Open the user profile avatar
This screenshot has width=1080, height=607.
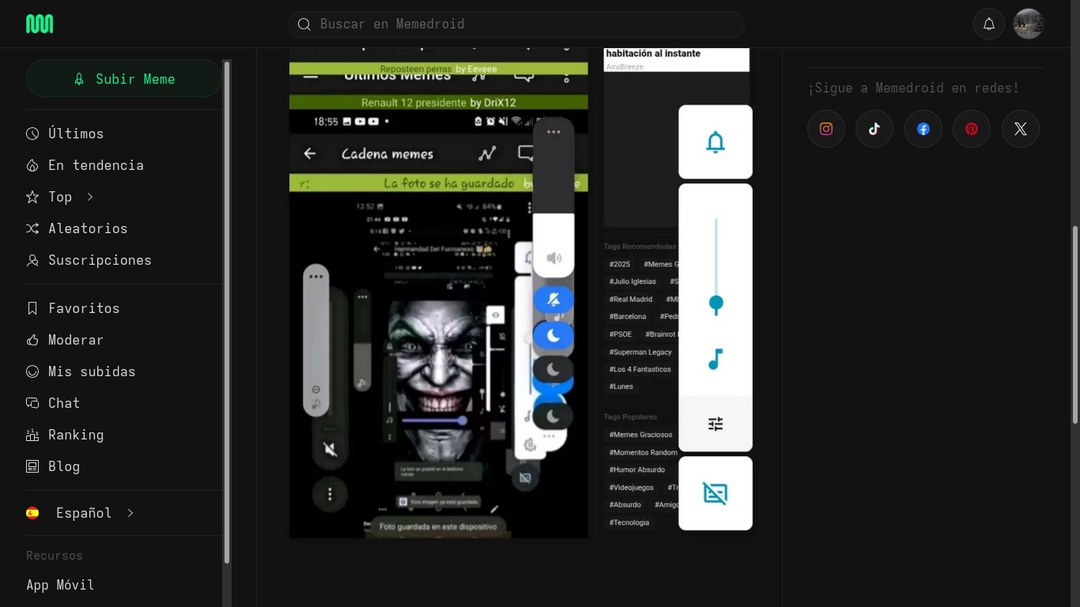(x=1028, y=24)
